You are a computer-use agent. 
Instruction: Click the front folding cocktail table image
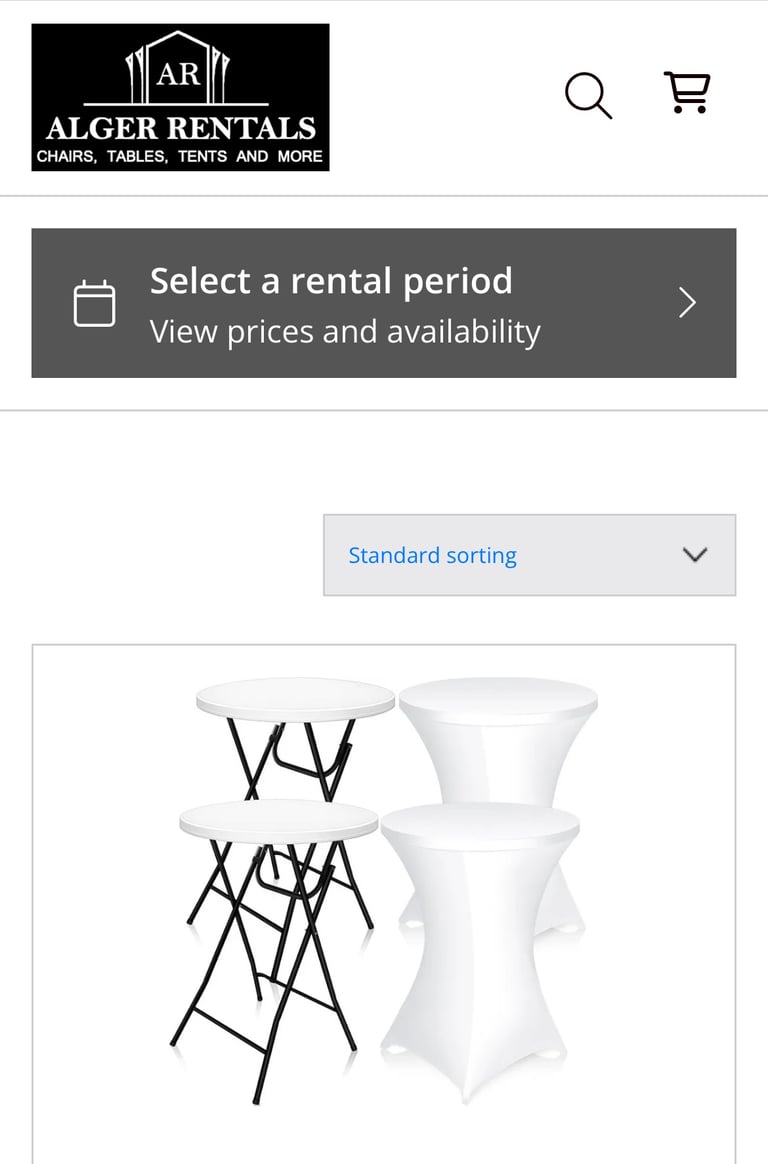pos(278,822)
